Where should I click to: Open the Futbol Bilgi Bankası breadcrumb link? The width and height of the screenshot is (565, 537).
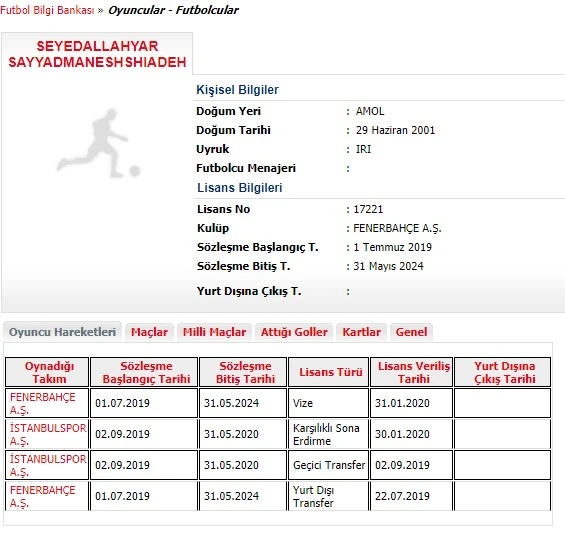(x=47, y=10)
